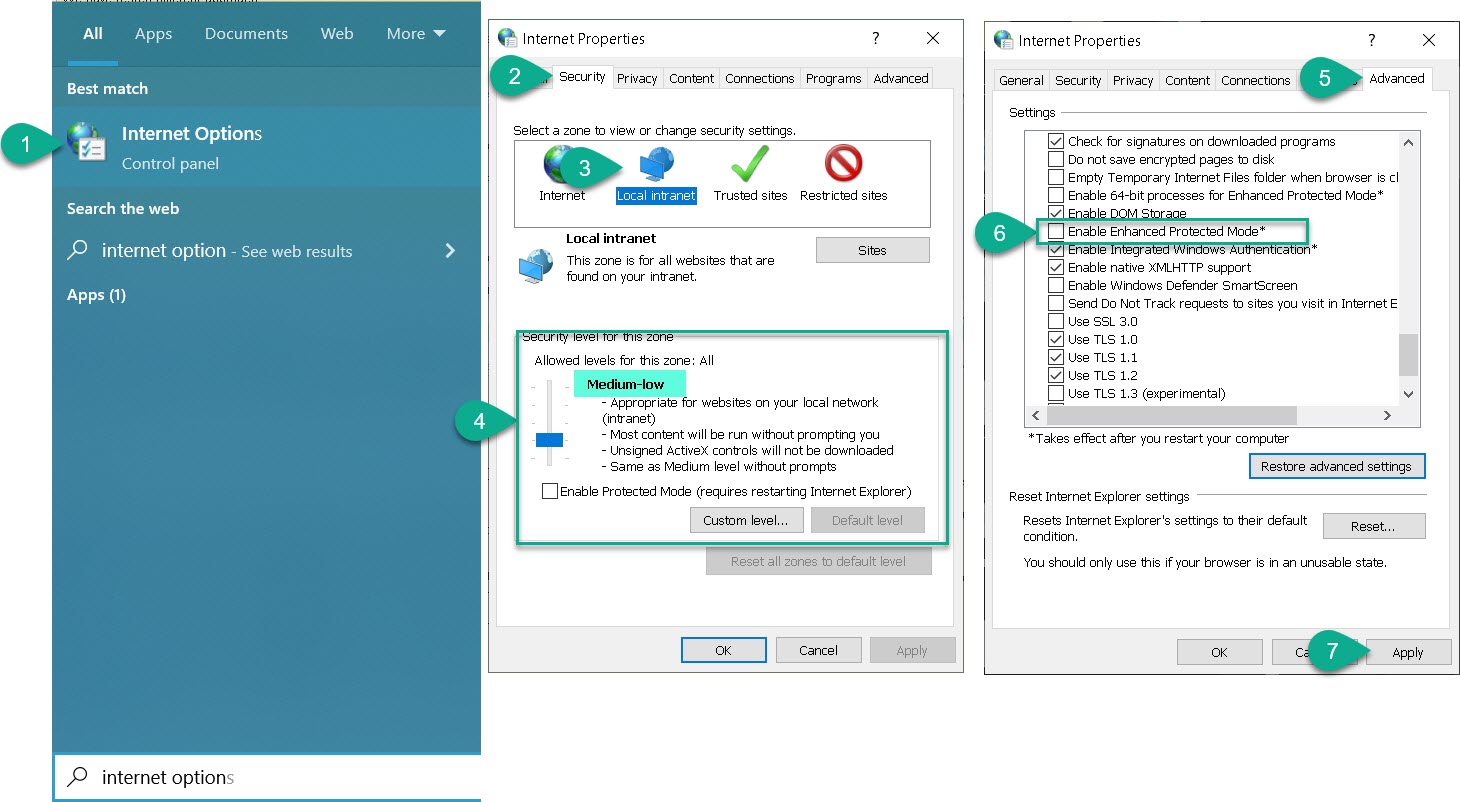Click the Custom level button

pos(745,520)
